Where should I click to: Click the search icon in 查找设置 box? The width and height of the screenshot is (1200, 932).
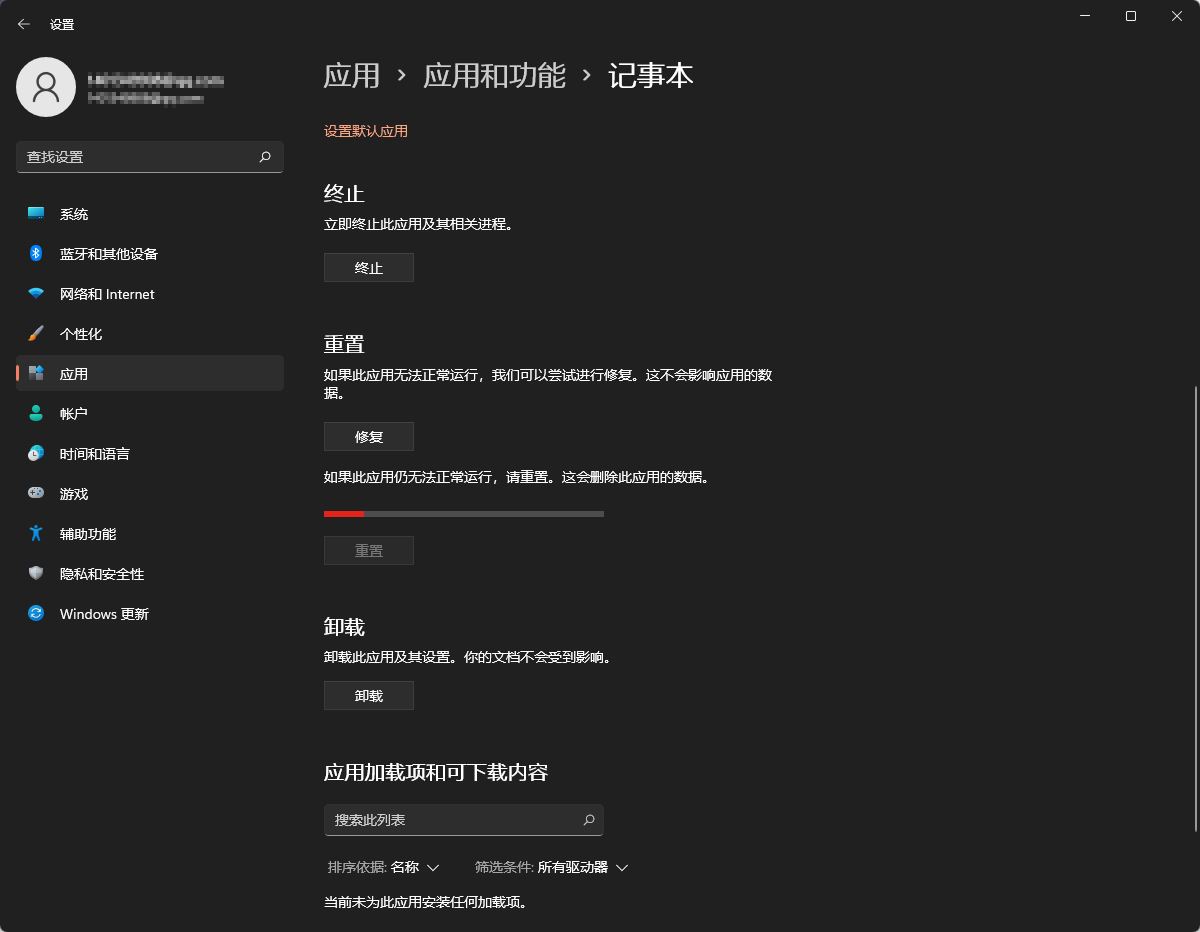[265, 157]
